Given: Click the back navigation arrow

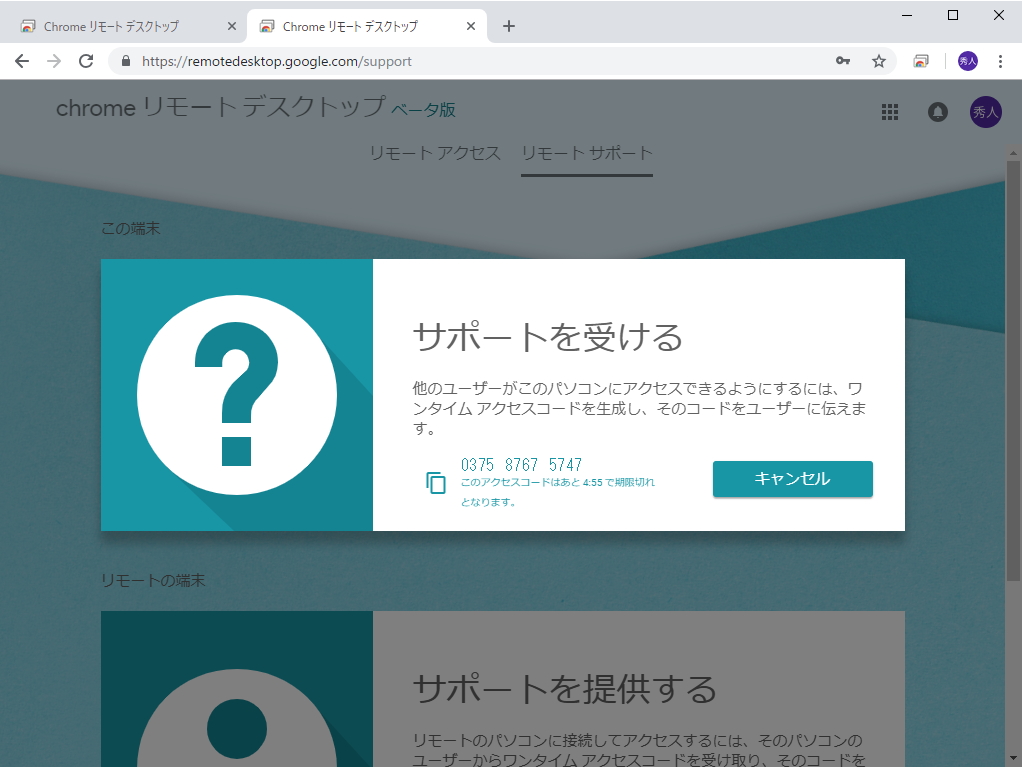Looking at the screenshot, I should tap(21, 61).
